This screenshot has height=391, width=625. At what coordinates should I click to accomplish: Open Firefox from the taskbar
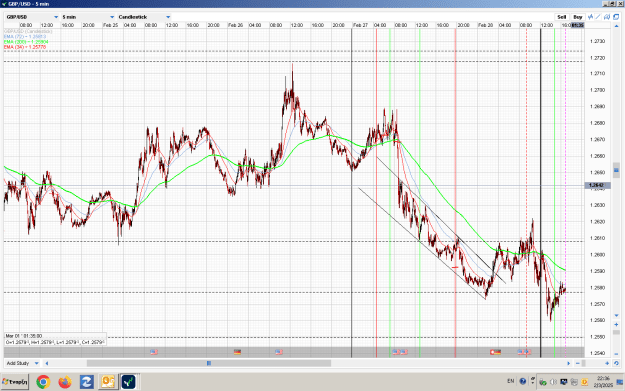65,382
